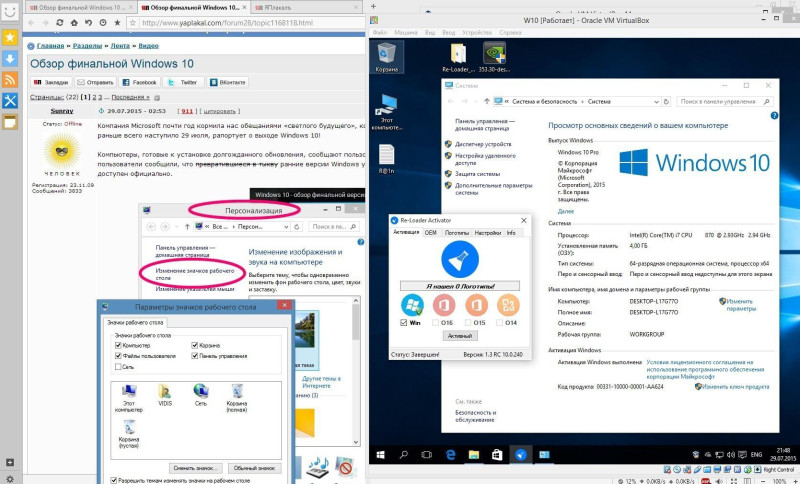Click the O14 Office icon in Re-Loader
Screen dimensions: 800x484
click(x=508, y=305)
